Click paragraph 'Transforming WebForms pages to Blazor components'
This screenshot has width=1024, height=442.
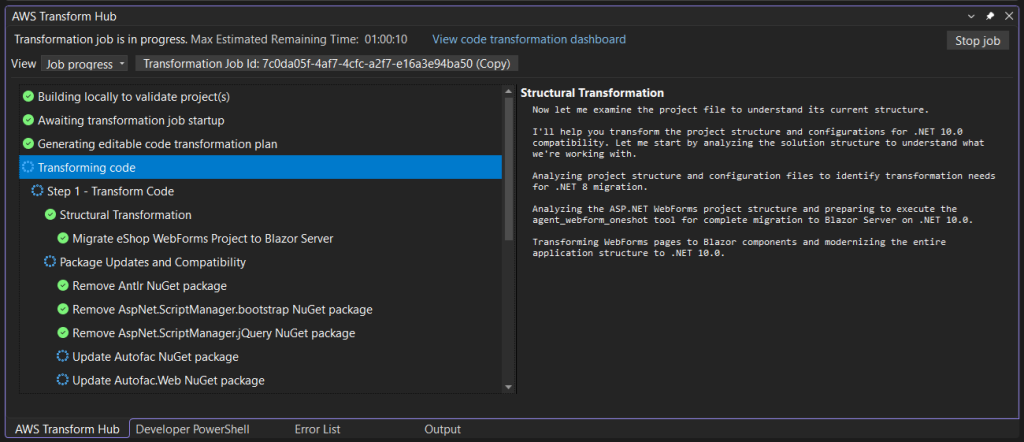pyautogui.click(x=739, y=247)
